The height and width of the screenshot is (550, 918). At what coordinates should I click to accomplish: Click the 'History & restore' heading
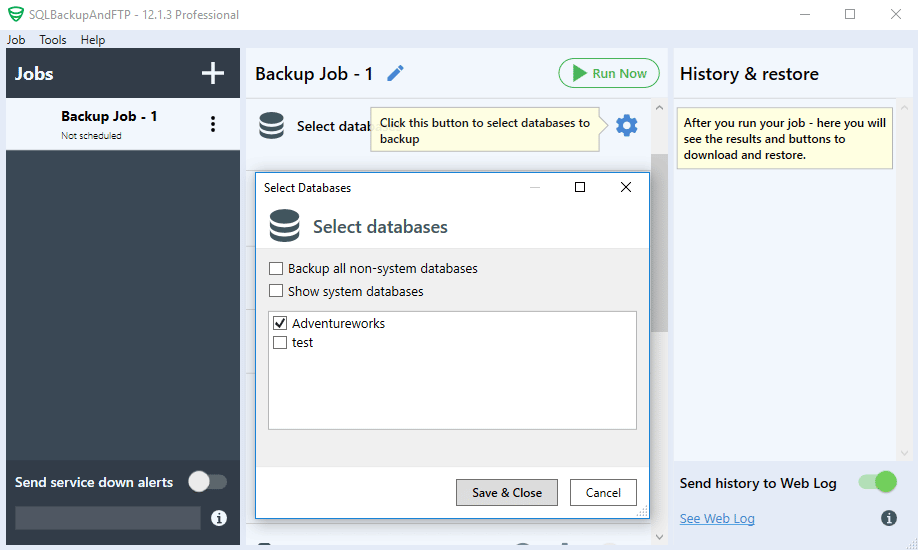pos(749,74)
